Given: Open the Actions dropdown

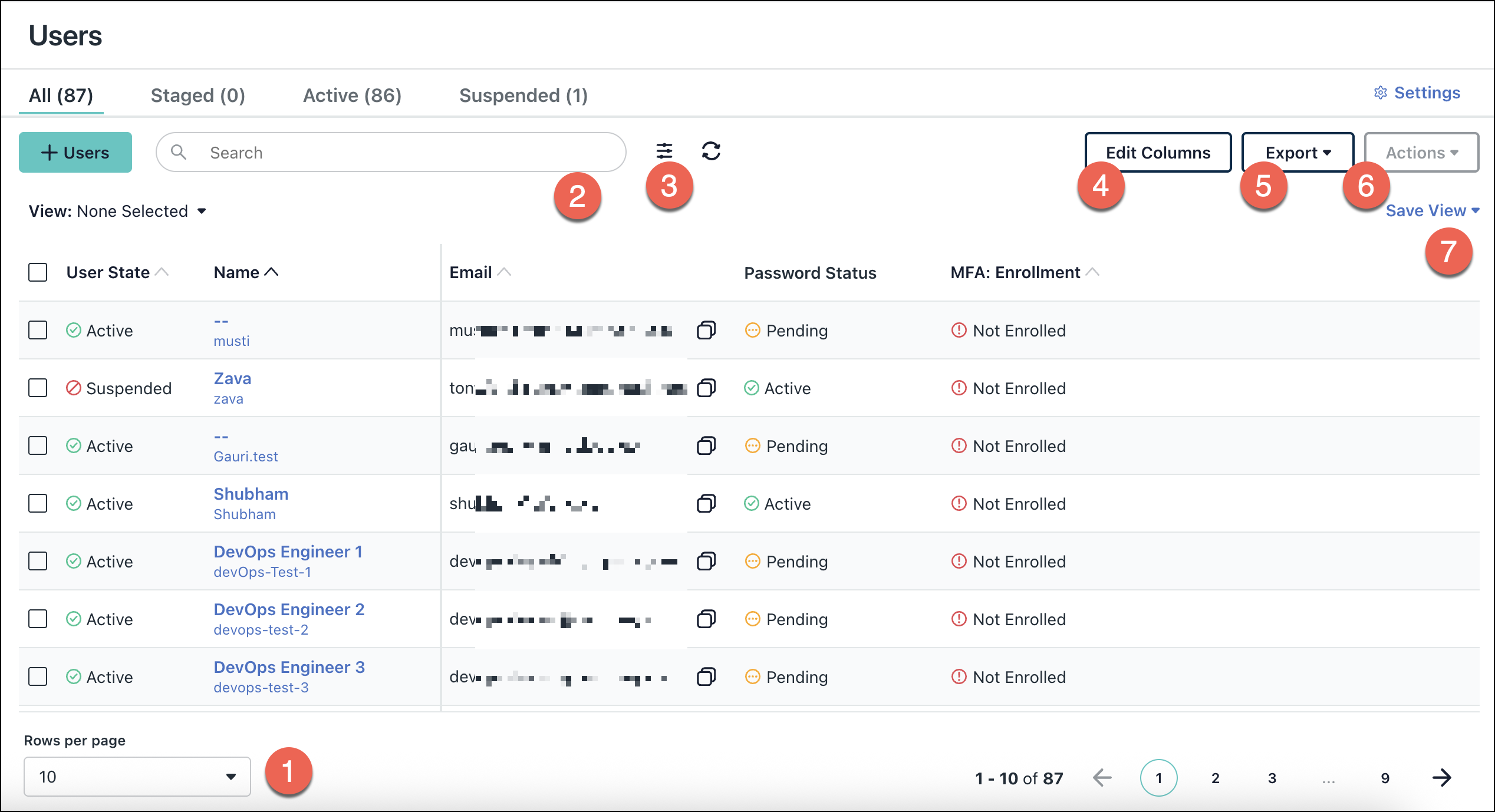Looking at the screenshot, I should click(x=1421, y=152).
